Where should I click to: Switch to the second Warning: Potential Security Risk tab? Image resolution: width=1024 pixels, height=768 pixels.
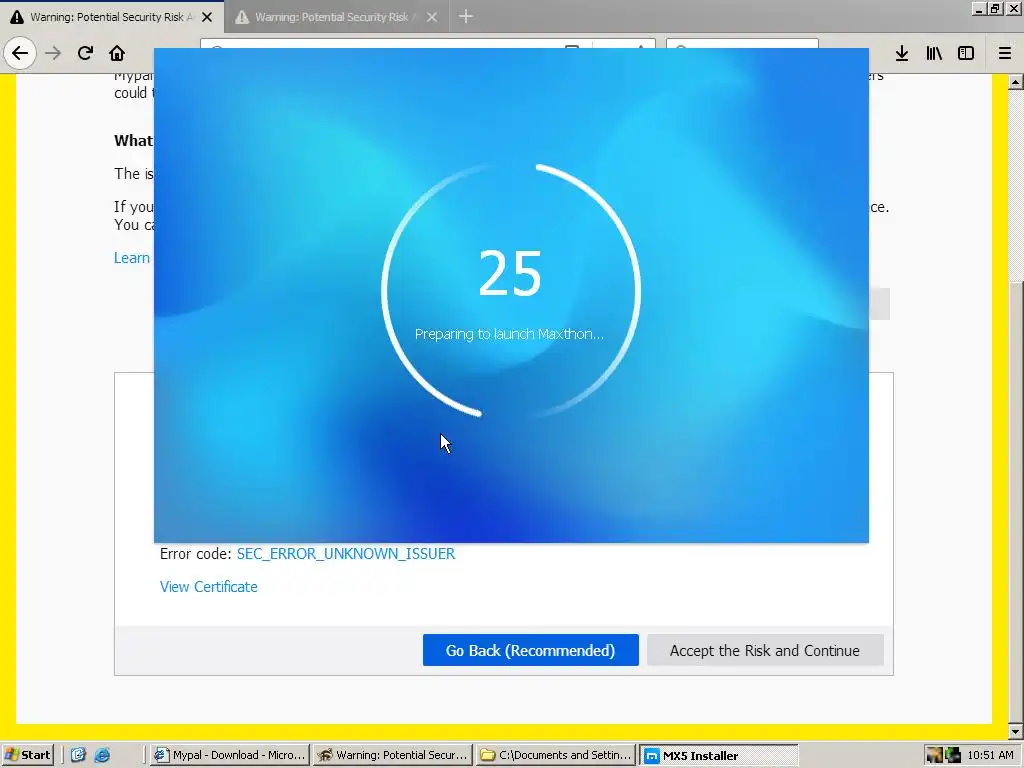[x=336, y=17]
